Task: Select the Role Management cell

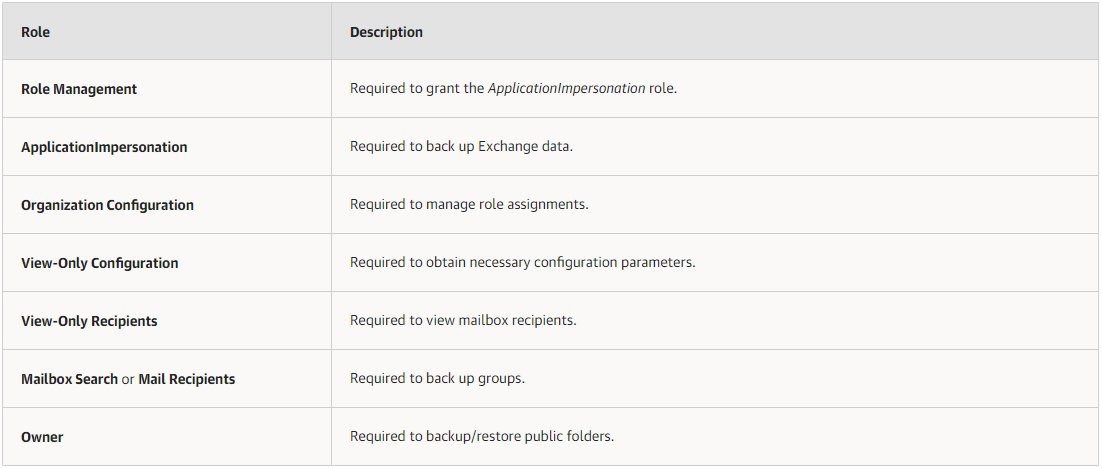Action: pos(167,89)
